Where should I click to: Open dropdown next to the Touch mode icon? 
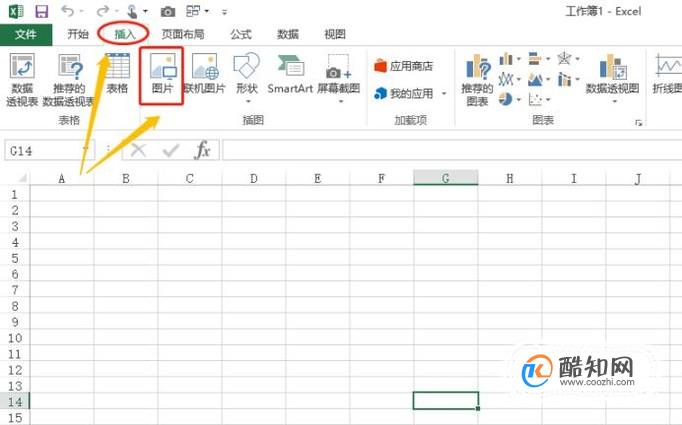145,12
